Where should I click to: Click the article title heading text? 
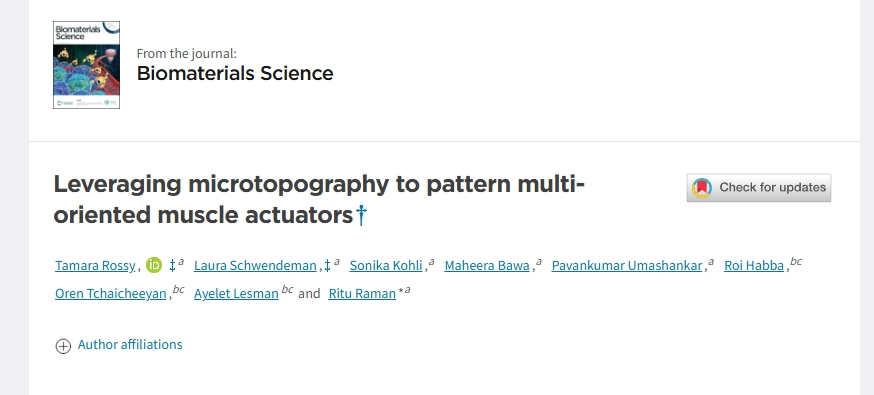click(319, 199)
